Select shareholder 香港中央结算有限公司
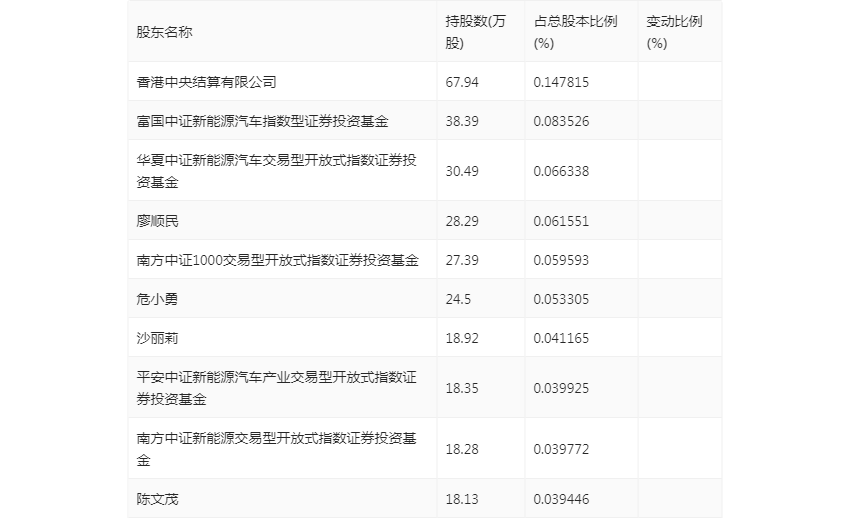This screenshot has width=850, height=518. coord(207,82)
